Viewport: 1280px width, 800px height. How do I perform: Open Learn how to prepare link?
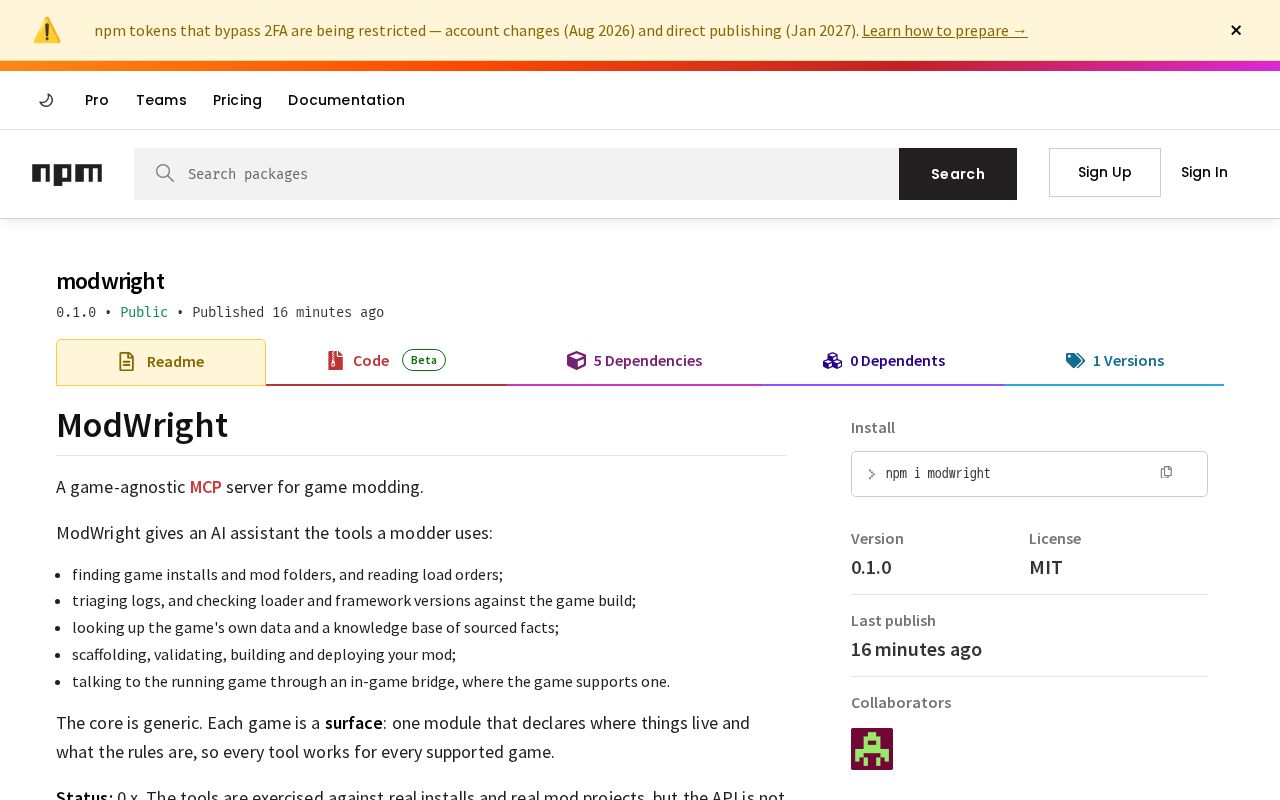(x=944, y=30)
